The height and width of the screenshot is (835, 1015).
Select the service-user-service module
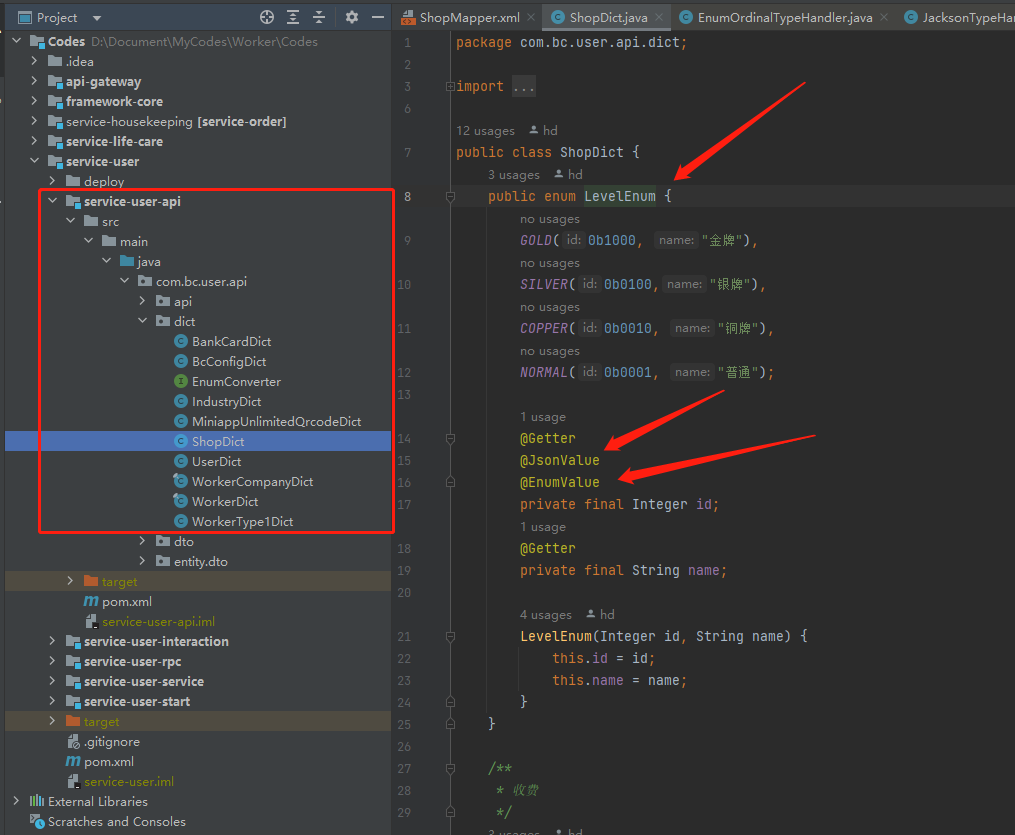click(144, 682)
